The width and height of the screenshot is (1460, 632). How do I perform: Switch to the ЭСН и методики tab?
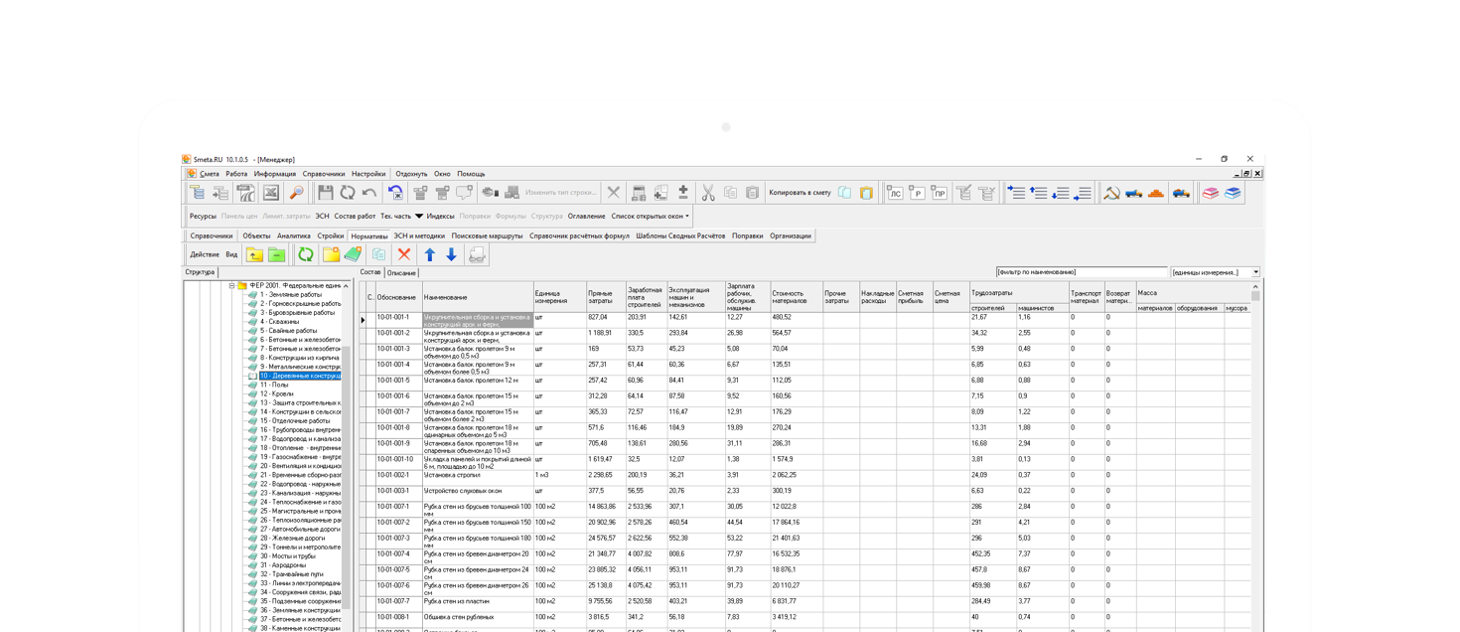(419, 236)
